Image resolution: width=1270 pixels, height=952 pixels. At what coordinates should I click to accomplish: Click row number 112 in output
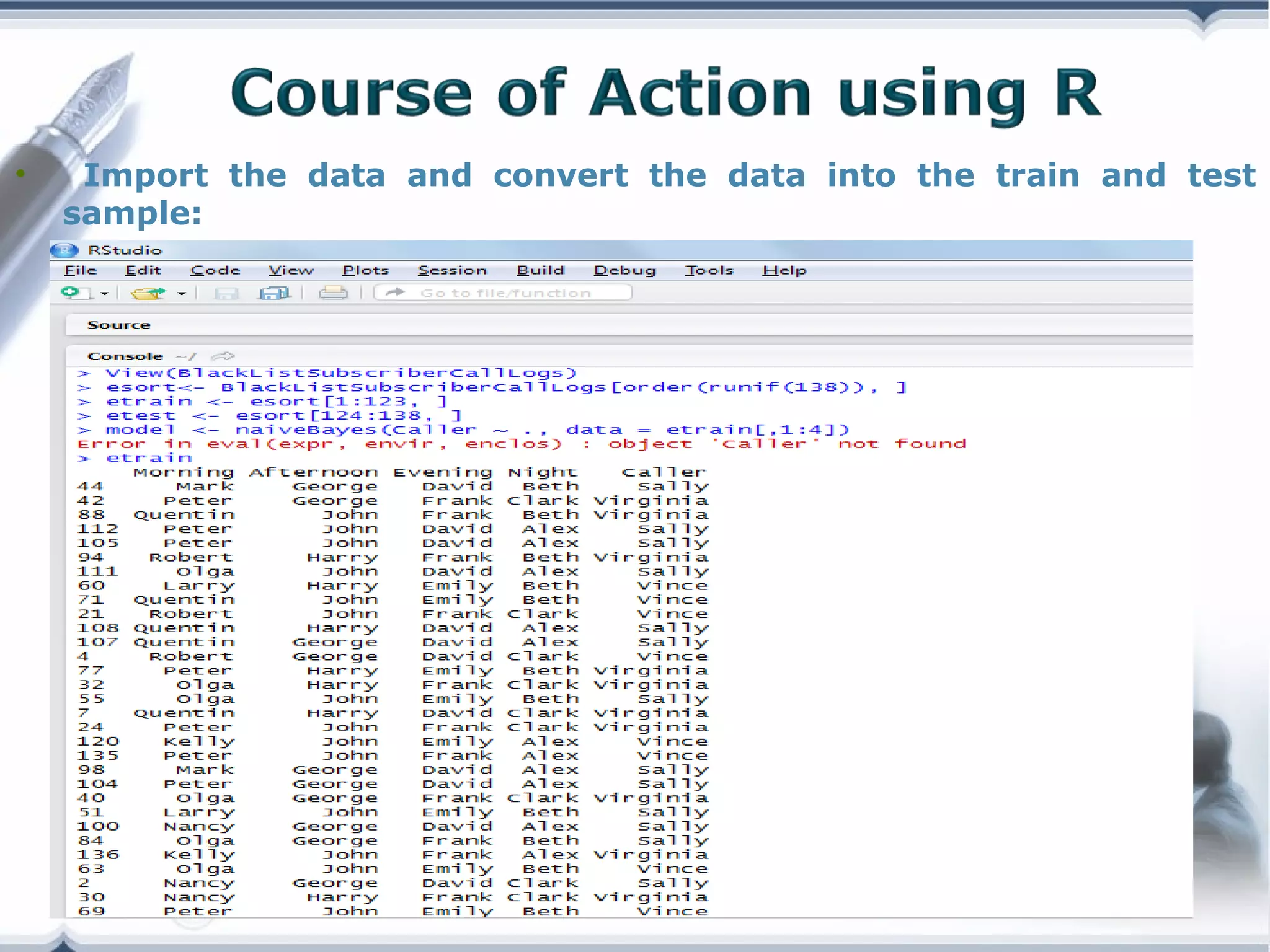coord(97,529)
